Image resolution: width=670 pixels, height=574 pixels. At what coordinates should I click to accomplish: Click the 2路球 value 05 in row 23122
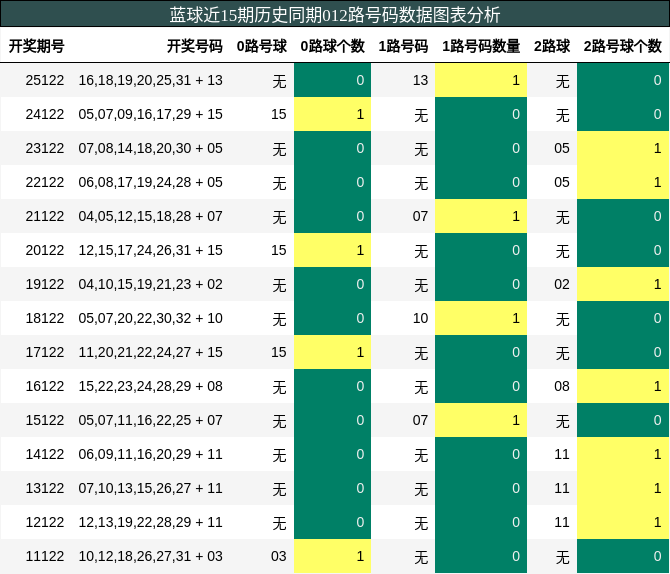pos(562,148)
